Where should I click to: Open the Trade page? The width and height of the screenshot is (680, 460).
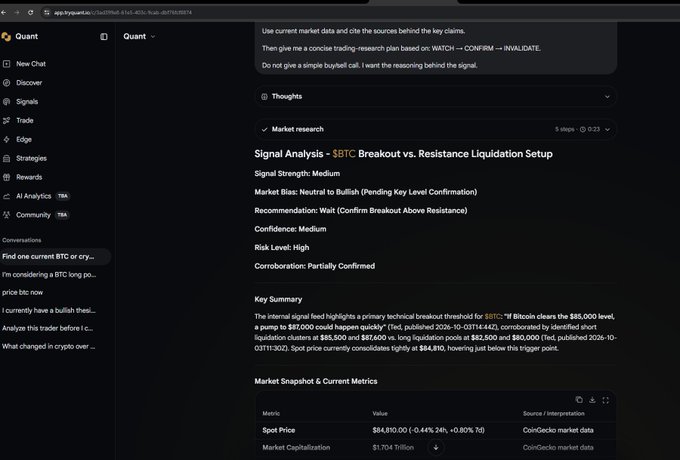coord(25,121)
